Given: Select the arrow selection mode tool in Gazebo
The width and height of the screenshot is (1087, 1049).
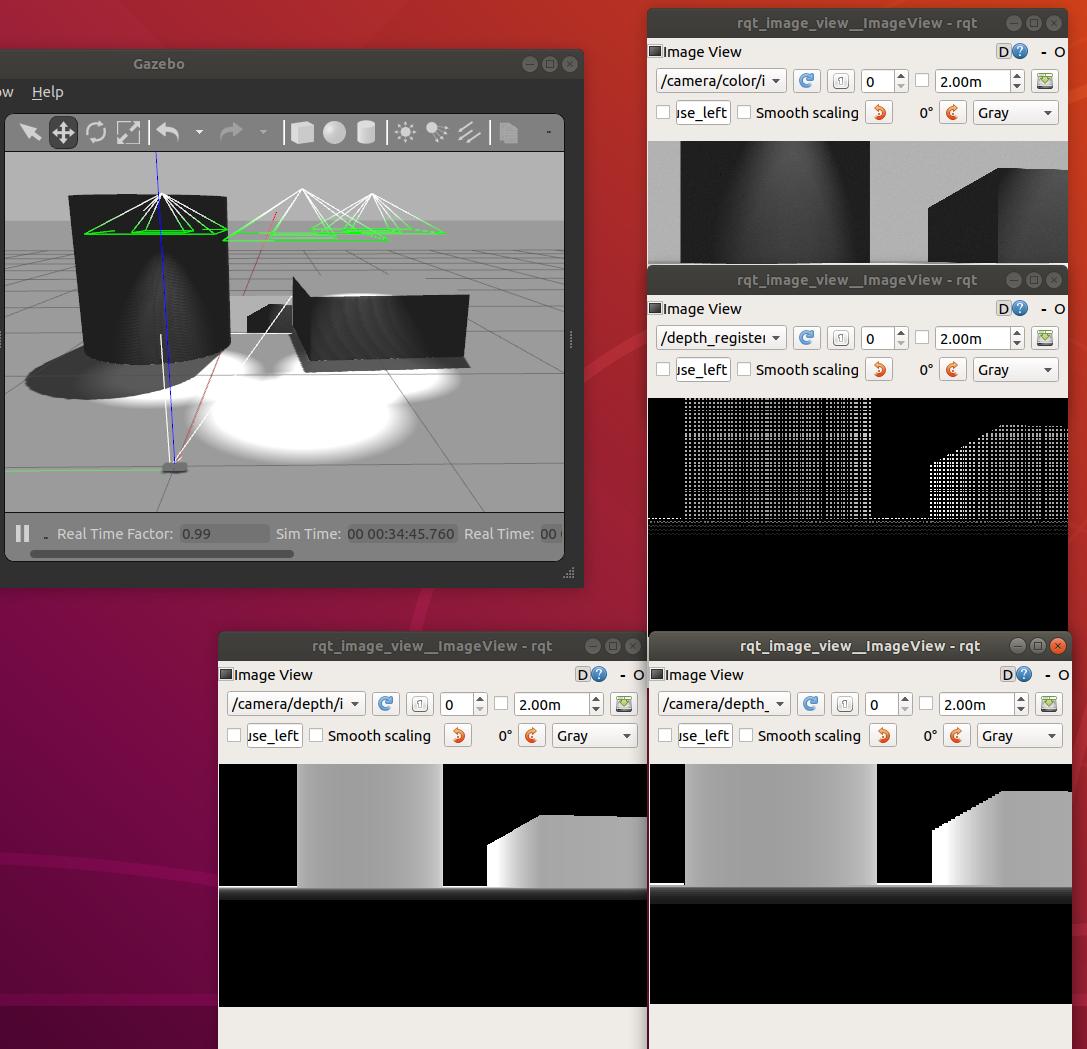Looking at the screenshot, I should 30,132.
